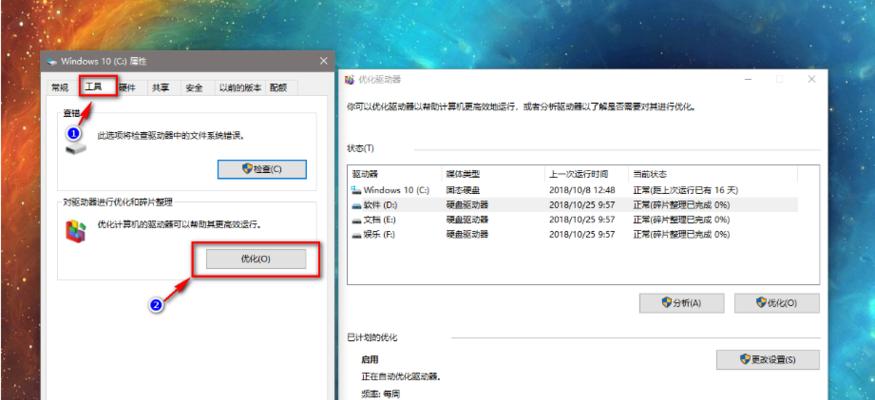The image size is (875, 400).
Task: Click the defragment colored blocks icon
Action: (x=76, y=230)
